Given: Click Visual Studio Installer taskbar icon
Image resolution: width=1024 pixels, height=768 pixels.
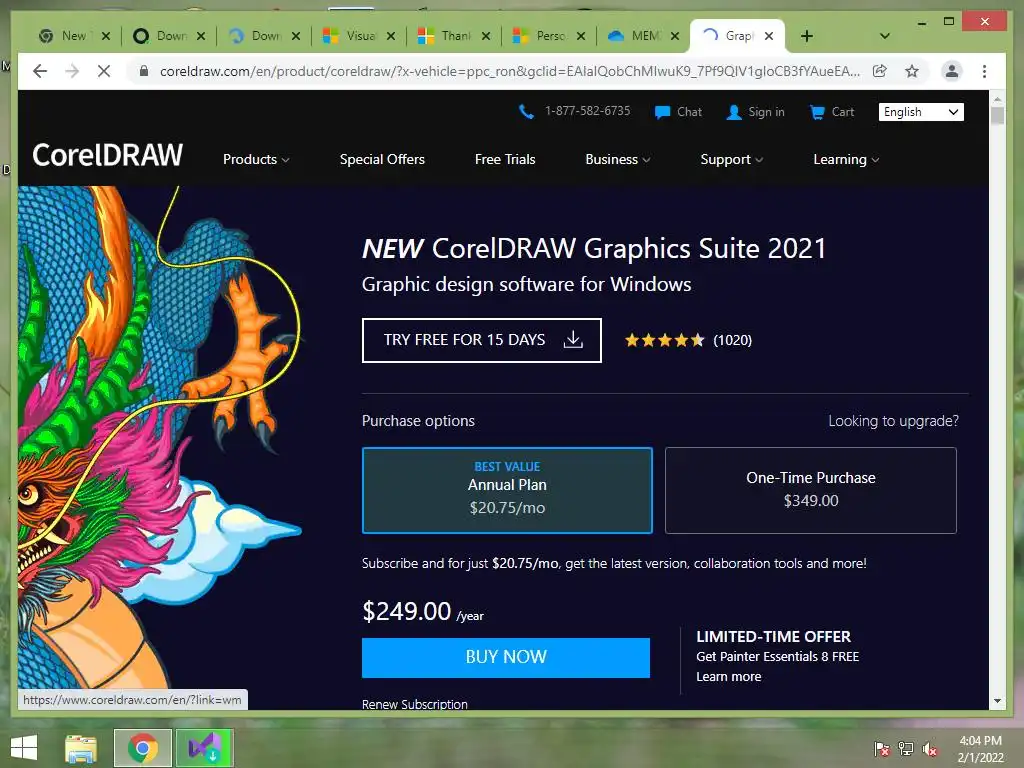Looking at the screenshot, I should coord(204,748).
